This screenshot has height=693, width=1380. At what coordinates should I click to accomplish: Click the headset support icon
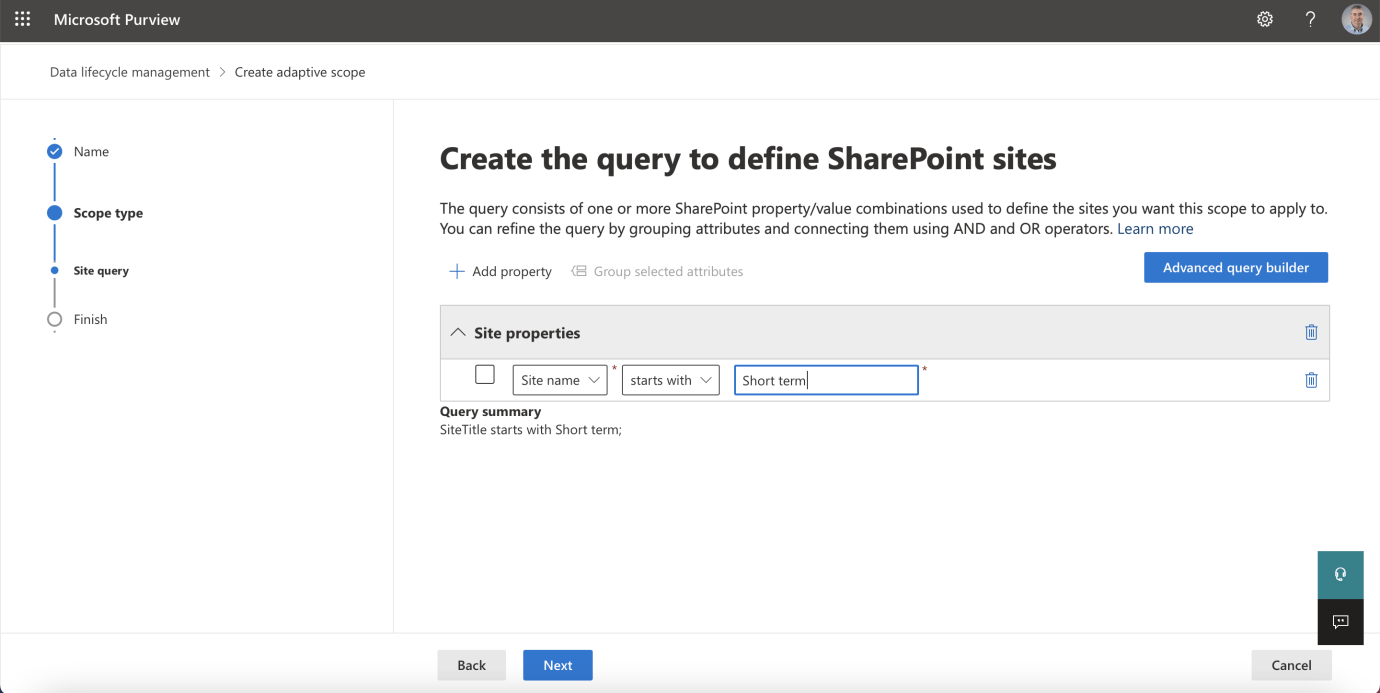click(x=1340, y=574)
